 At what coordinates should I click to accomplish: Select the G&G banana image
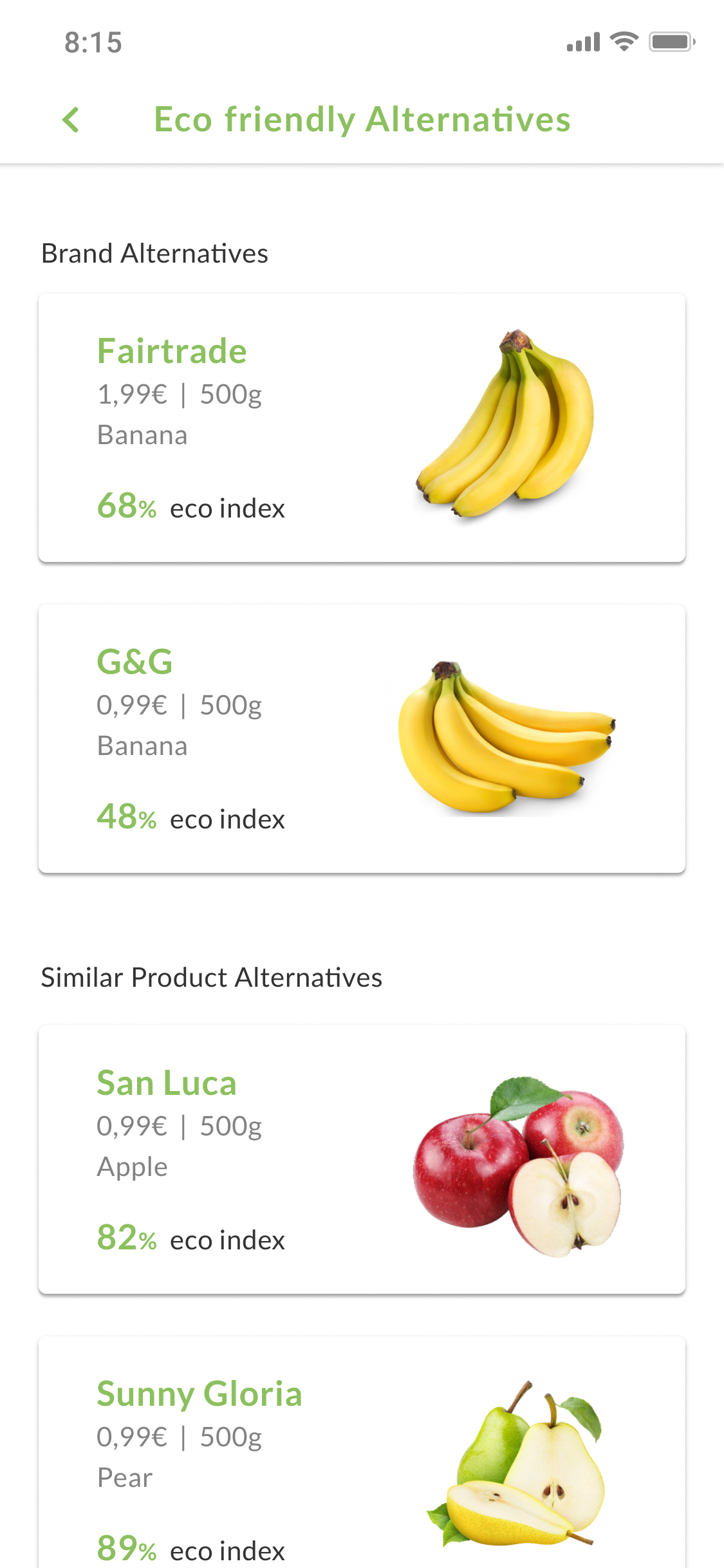(x=506, y=738)
